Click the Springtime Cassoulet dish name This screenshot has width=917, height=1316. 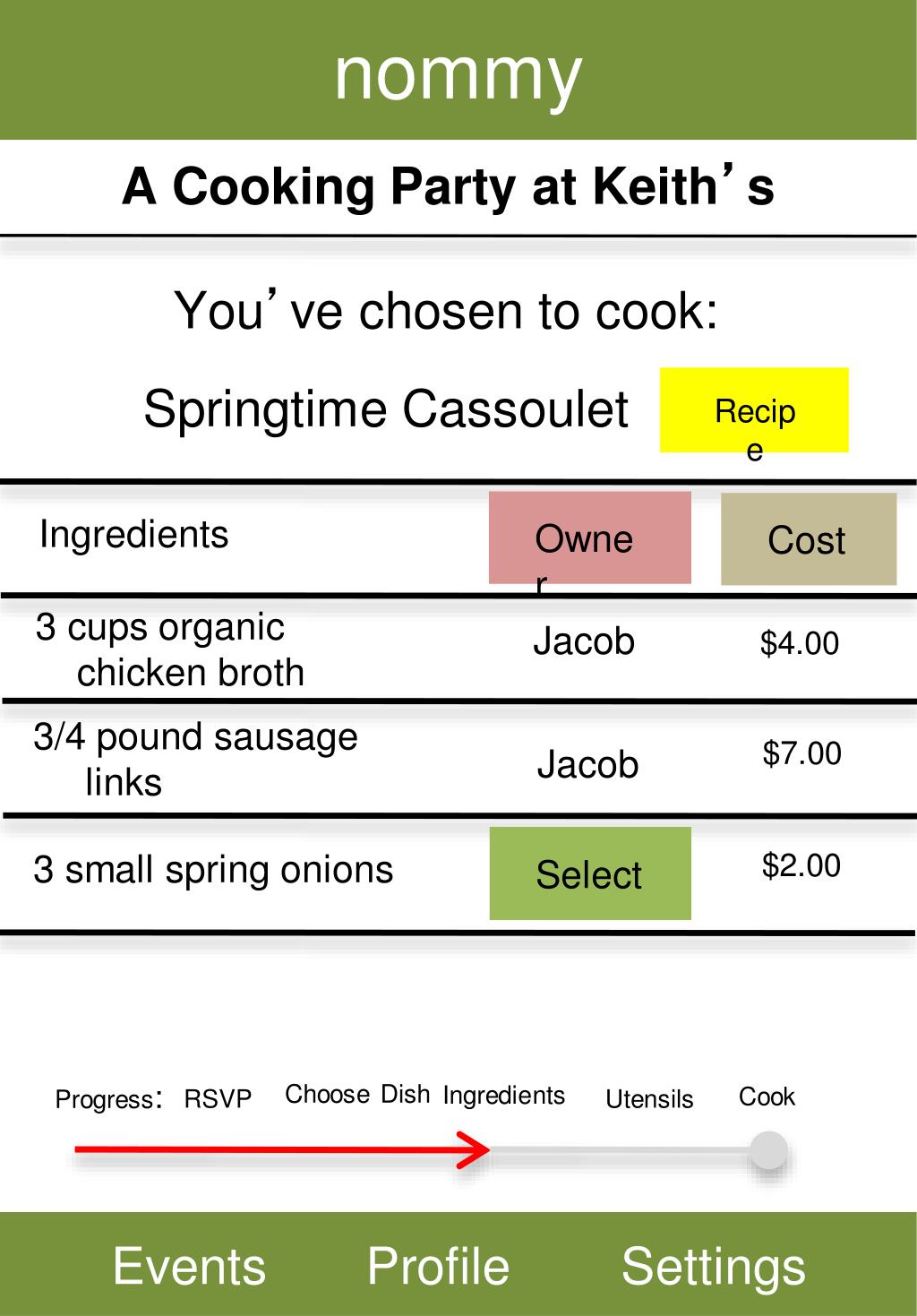pyautogui.click(x=386, y=409)
